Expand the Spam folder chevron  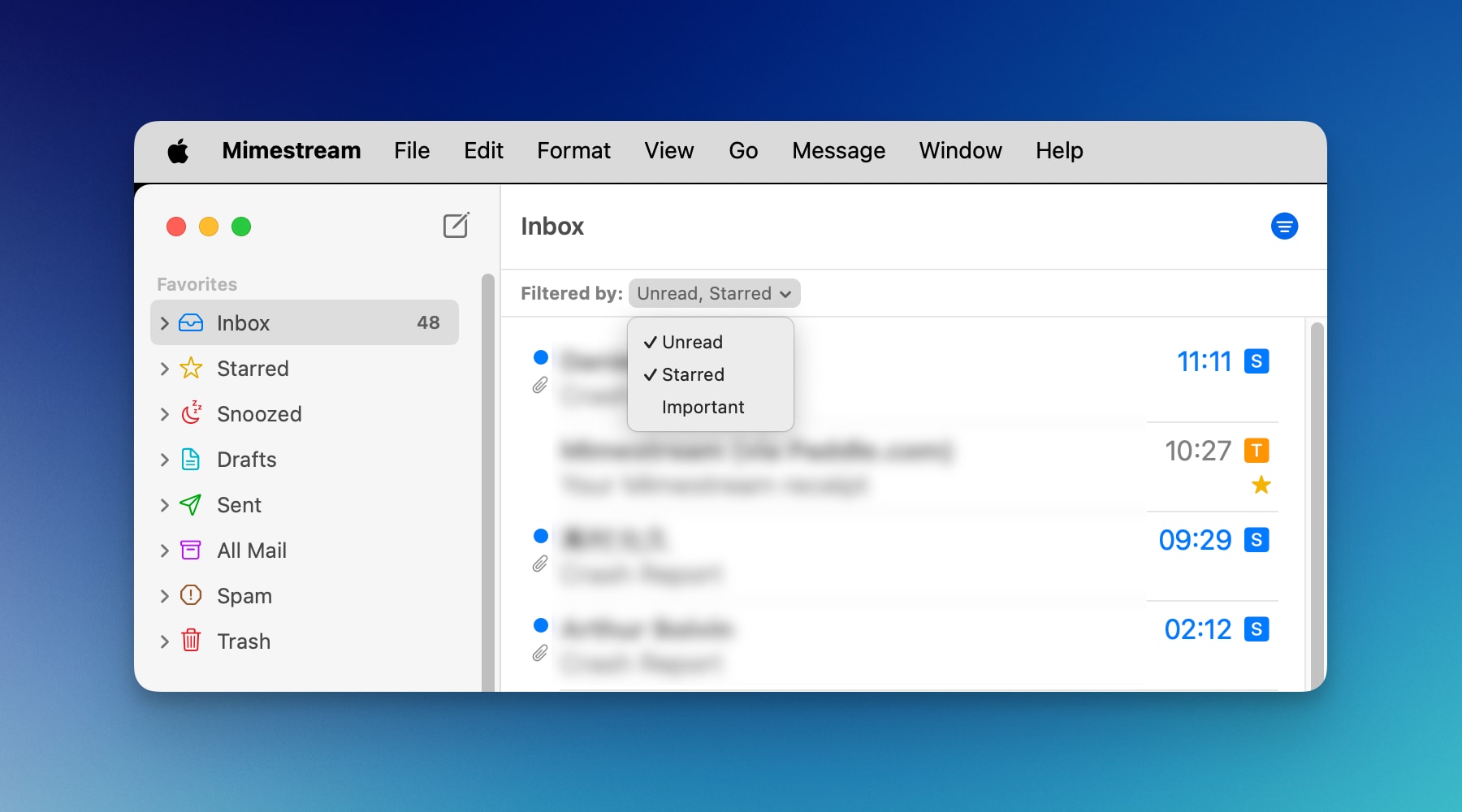point(165,596)
